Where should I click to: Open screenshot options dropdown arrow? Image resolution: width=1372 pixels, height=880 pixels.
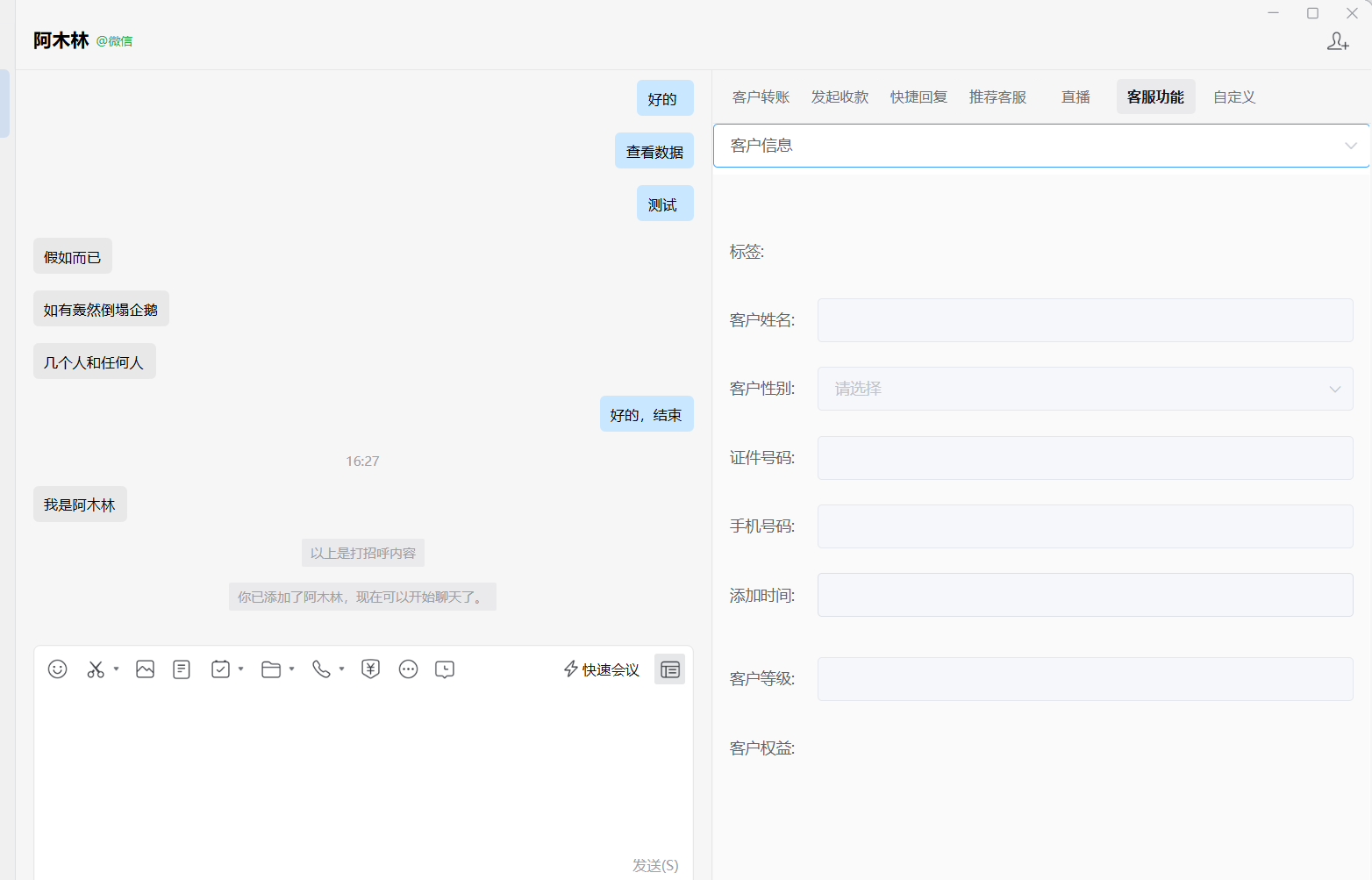(x=116, y=669)
